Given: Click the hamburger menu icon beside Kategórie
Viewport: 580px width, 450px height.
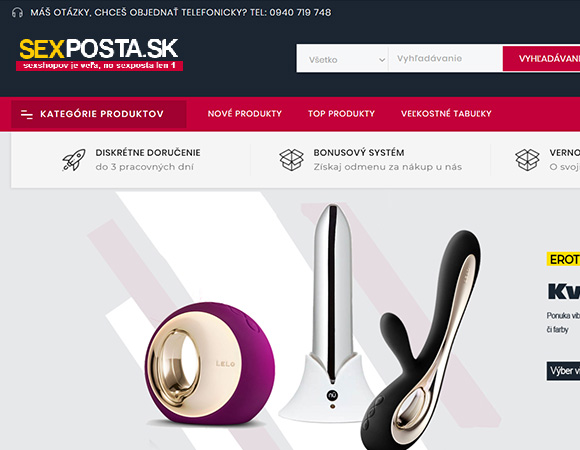Looking at the screenshot, I should pos(27,114).
